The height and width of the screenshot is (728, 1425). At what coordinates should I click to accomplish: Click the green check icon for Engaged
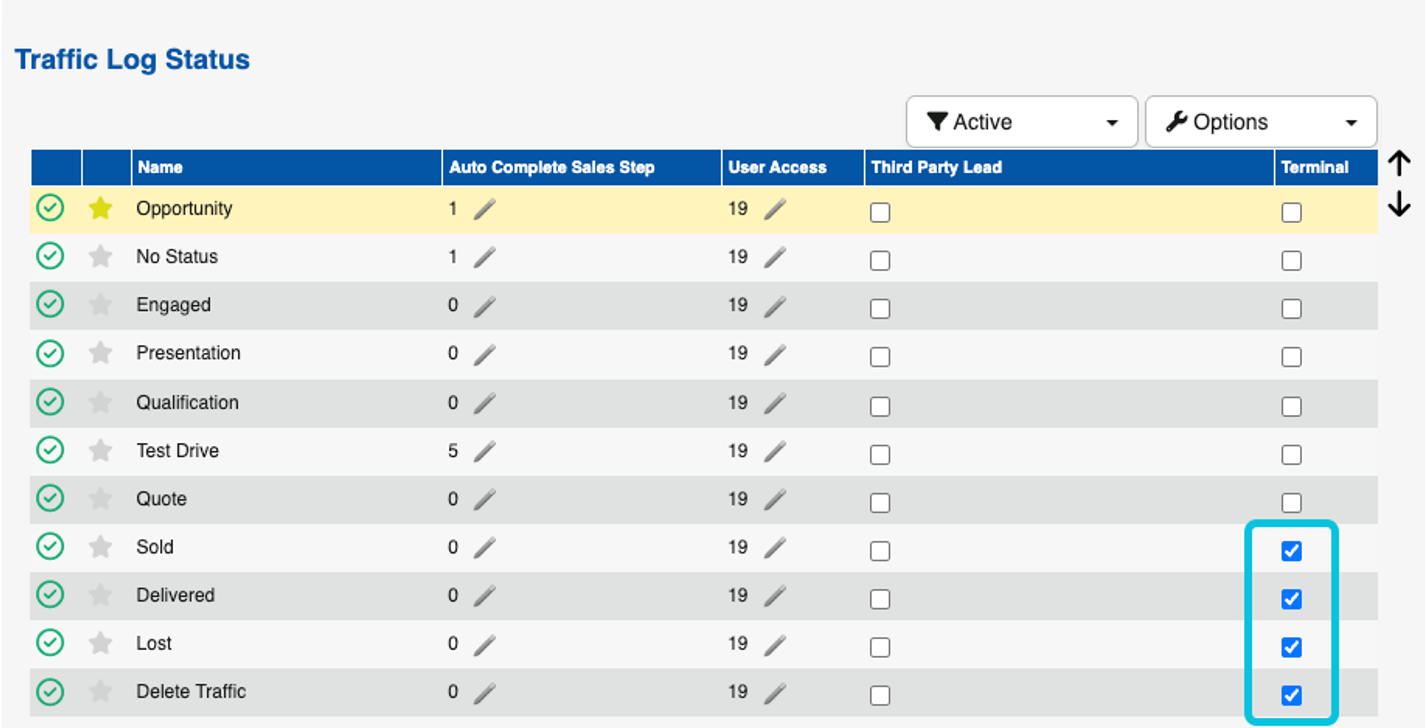click(50, 305)
